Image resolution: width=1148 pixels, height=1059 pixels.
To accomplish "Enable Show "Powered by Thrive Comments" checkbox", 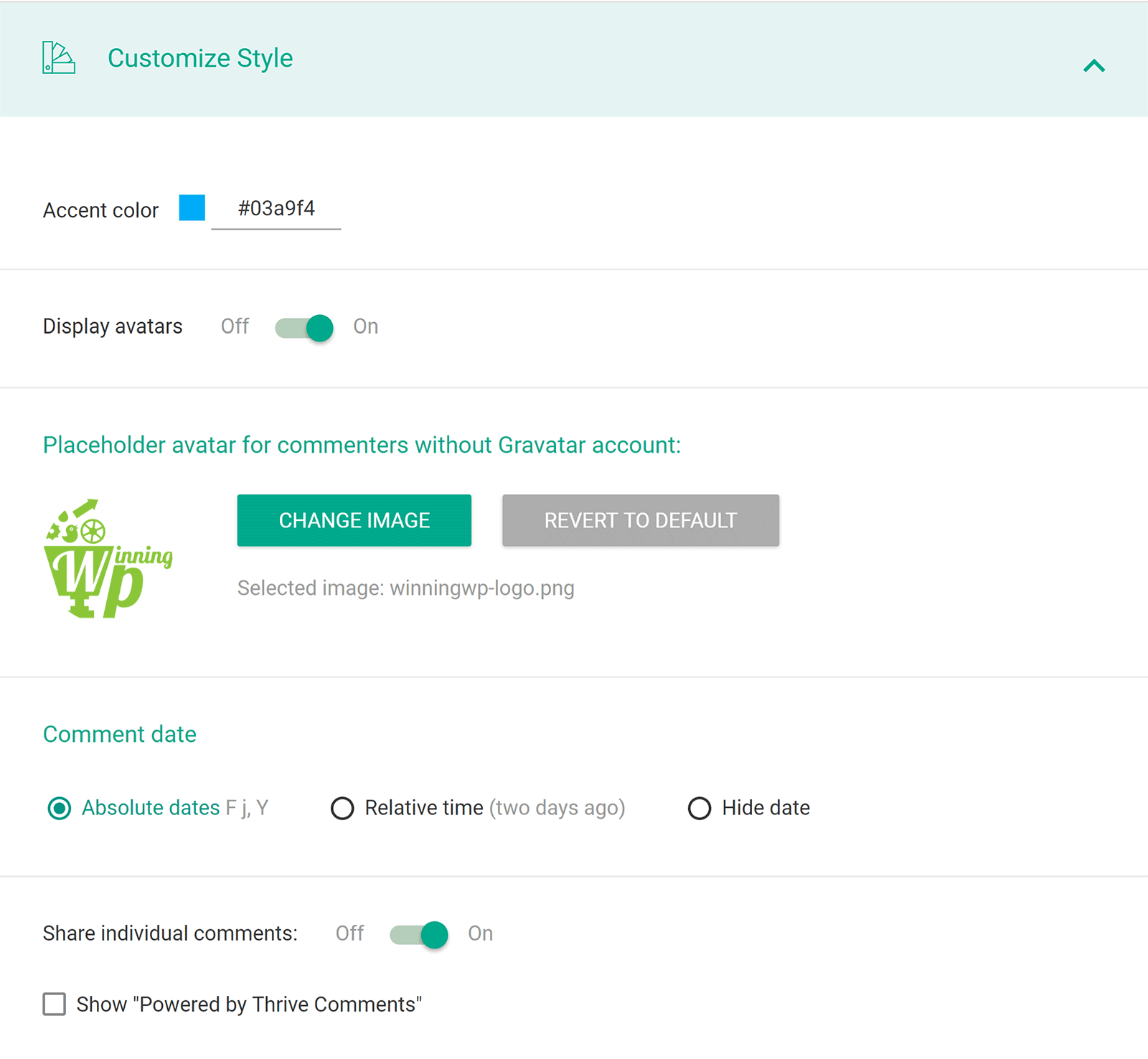I will point(55,1004).
